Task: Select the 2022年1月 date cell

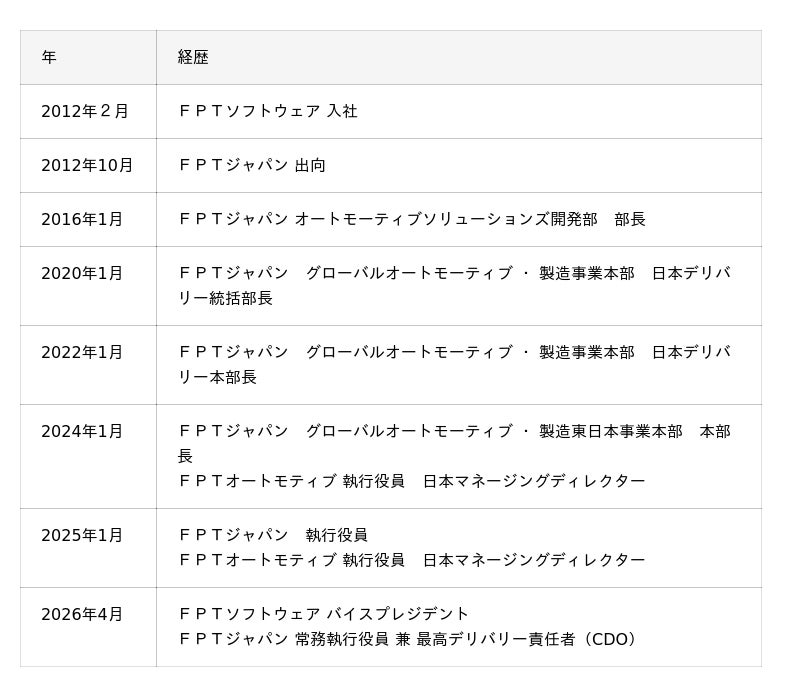Action: 82,352
